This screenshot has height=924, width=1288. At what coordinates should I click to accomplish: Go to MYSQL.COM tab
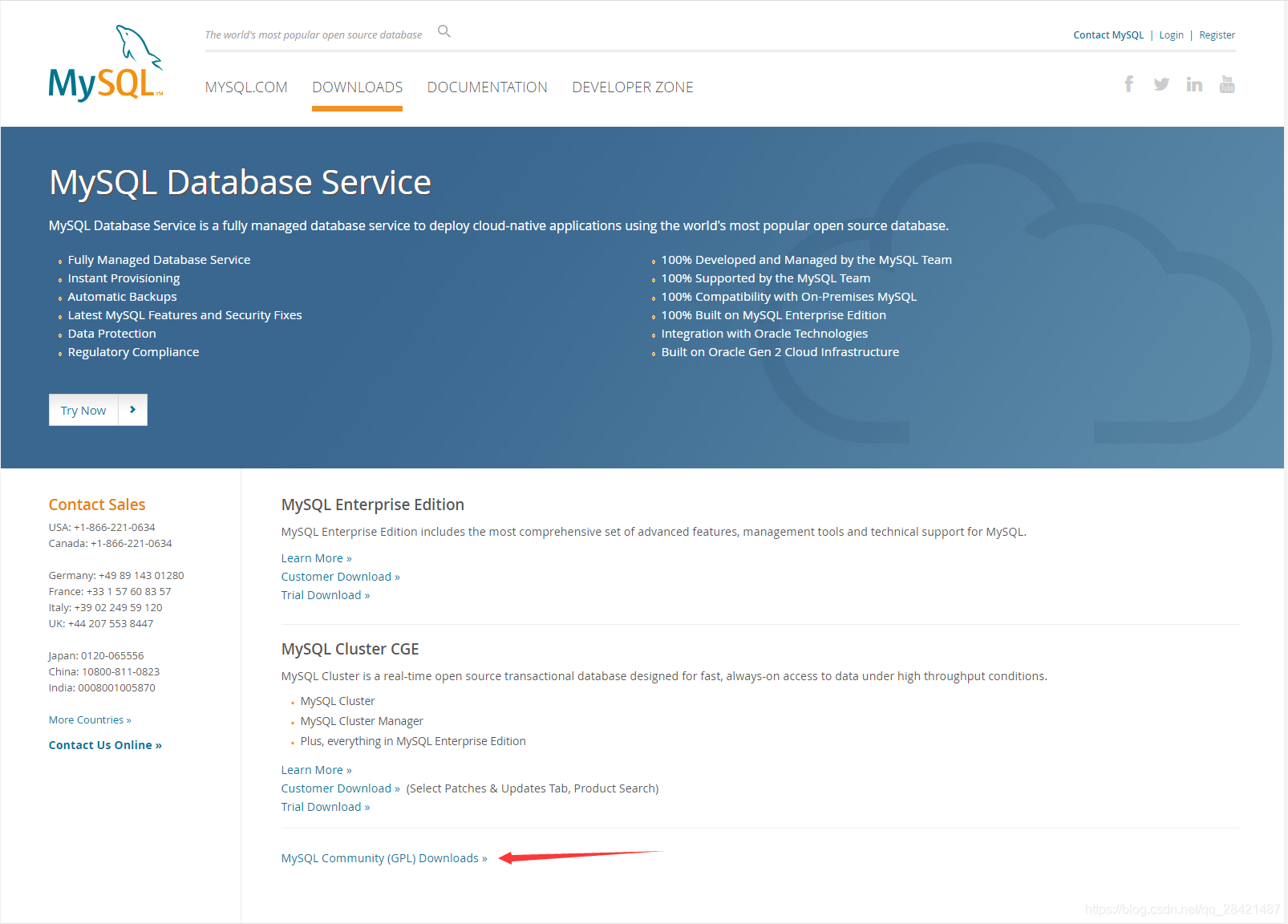tap(246, 87)
